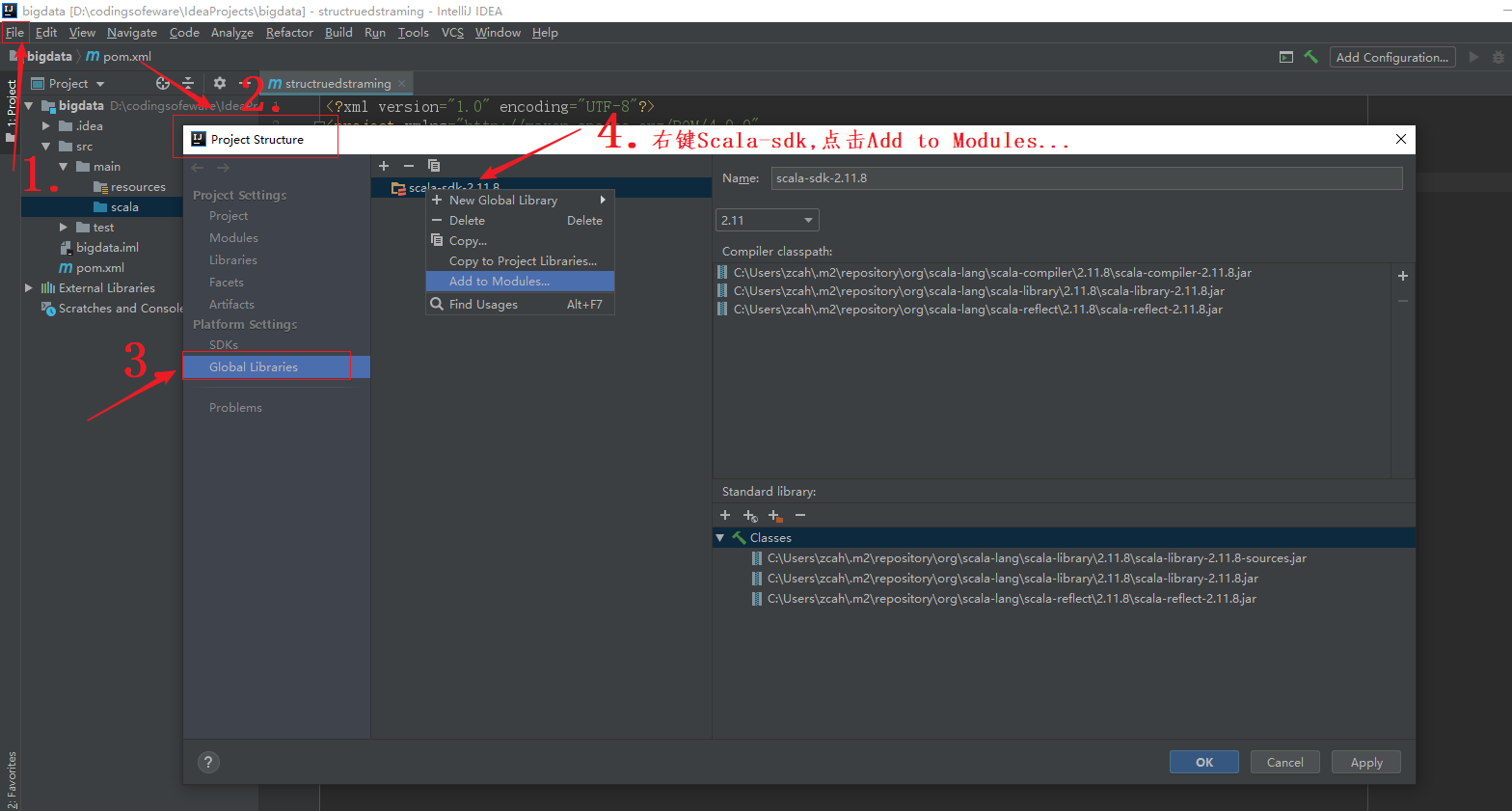Select the scala folder in project tree
The image size is (1512, 811).
(124, 207)
